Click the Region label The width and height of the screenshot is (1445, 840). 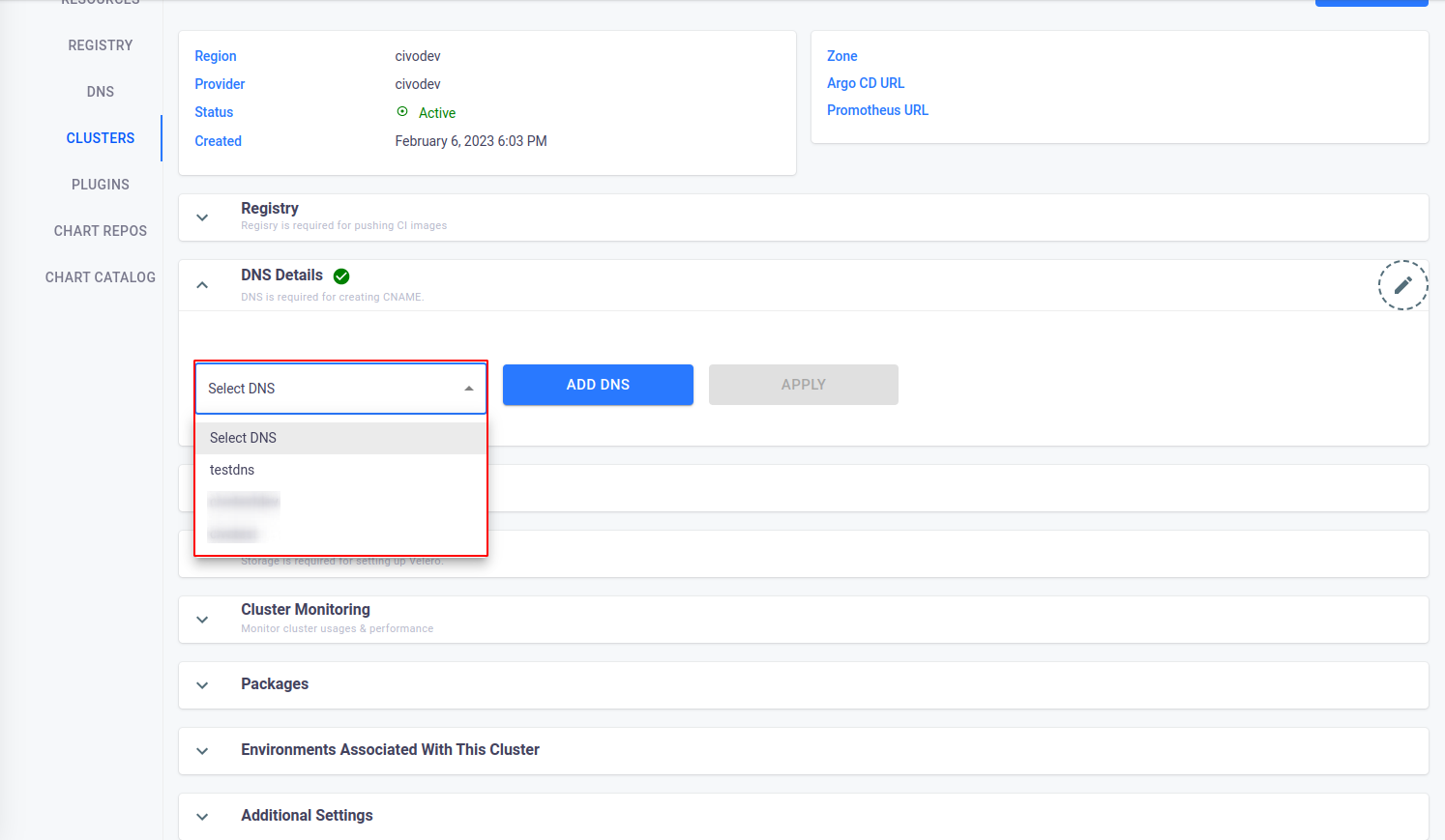point(216,56)
